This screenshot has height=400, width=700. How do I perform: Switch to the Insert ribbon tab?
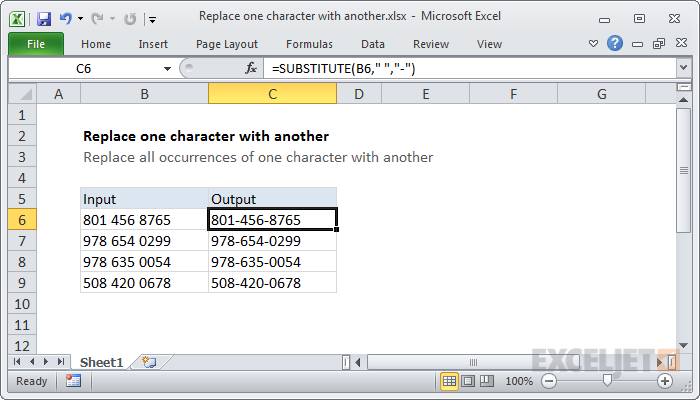tap(153, 44)
